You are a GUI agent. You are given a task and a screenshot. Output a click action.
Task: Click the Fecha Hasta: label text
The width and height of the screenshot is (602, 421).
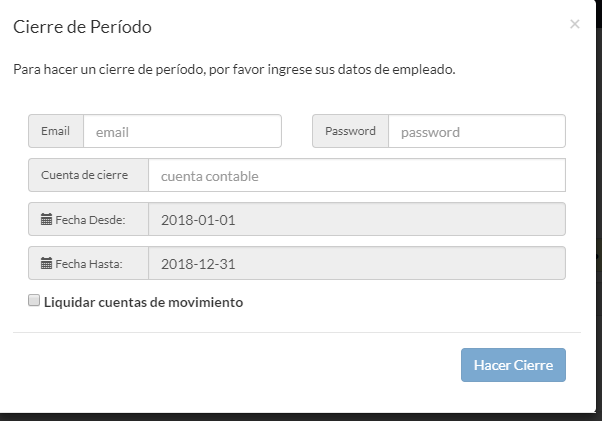[89, 264]
